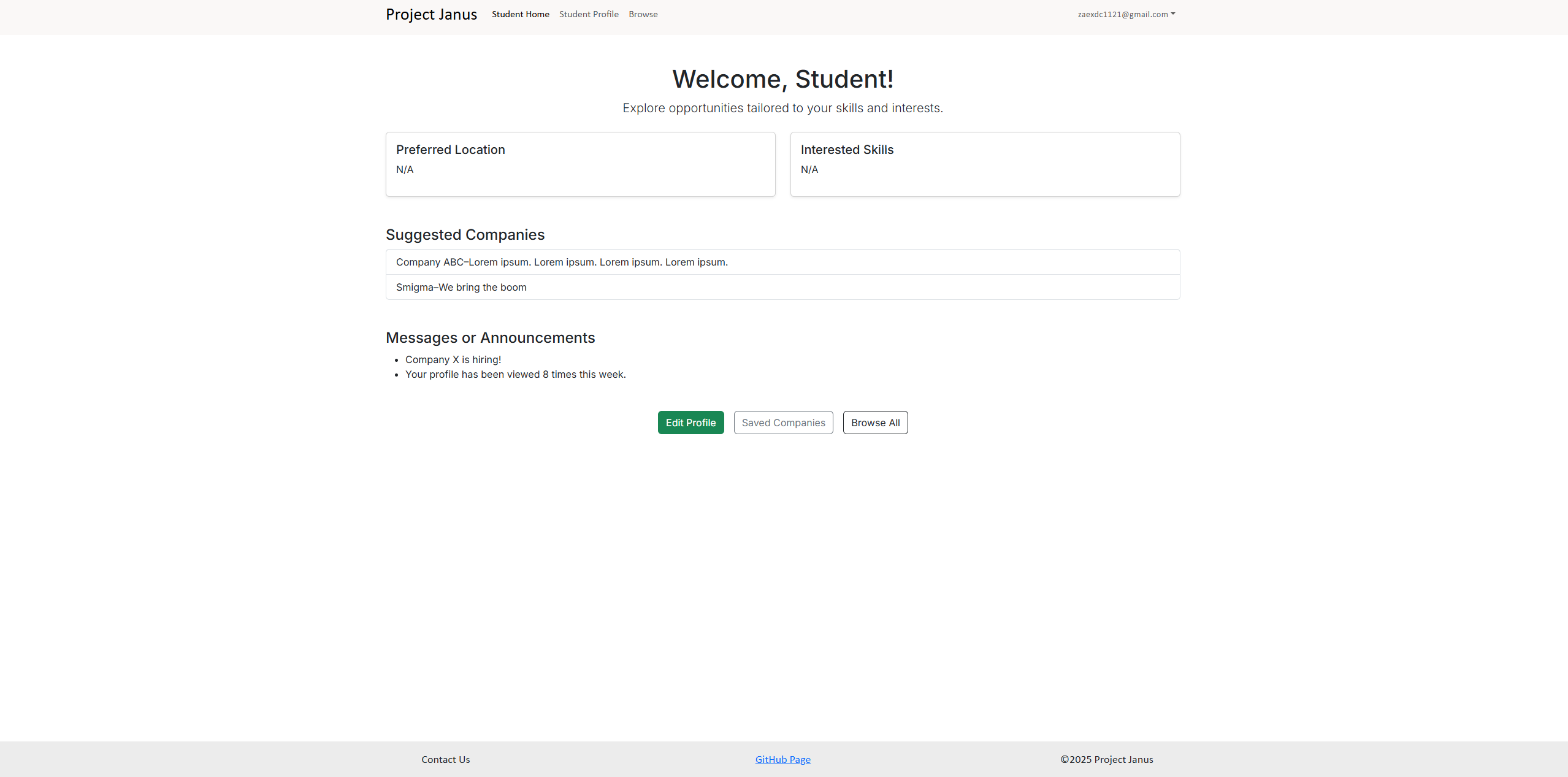Screen dimensions: 1568x777
Task: Click the profile viewed 8 times message
Action: [515, 374]
